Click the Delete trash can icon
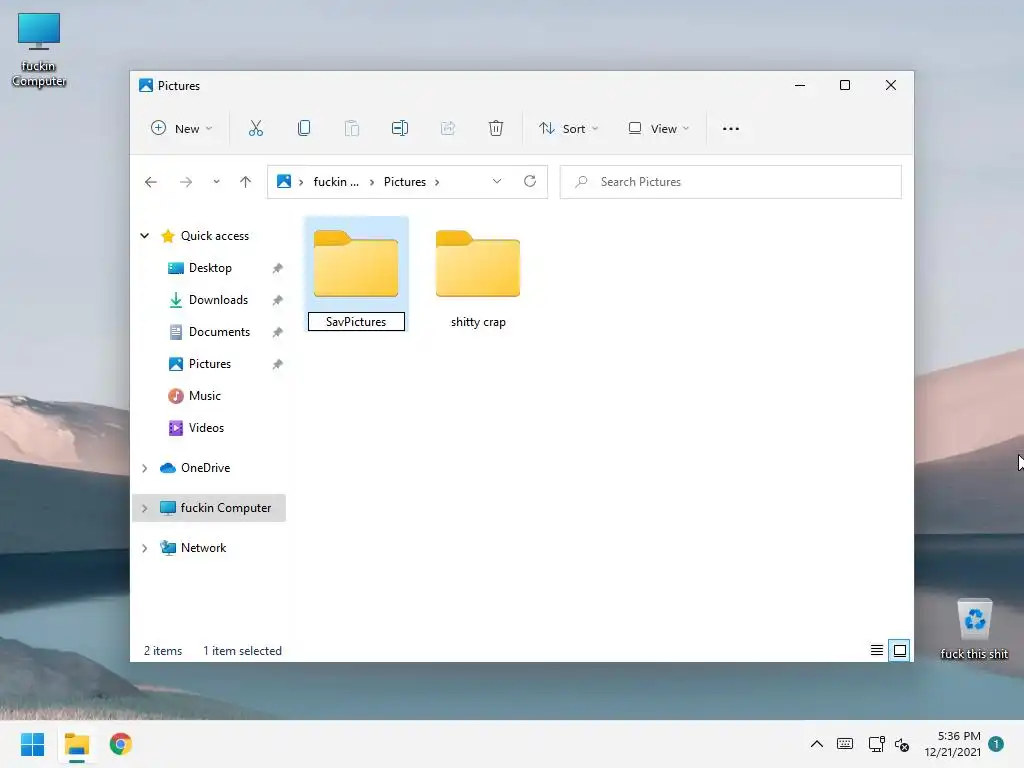Screen dimensions: 1024x768 pyautogui.click(x=496, y=128)
